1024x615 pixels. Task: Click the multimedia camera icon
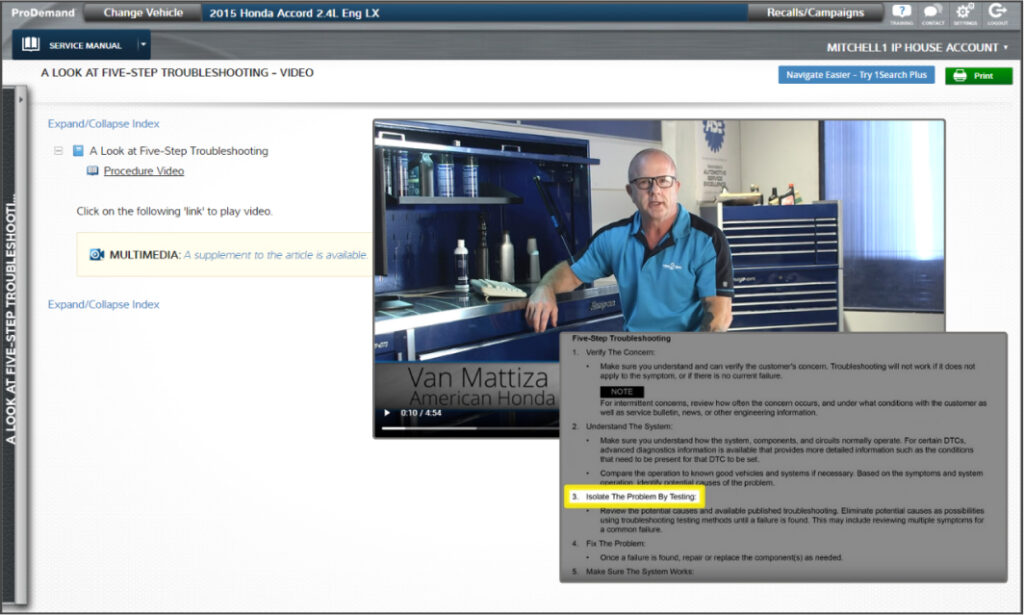pos(95,254)
